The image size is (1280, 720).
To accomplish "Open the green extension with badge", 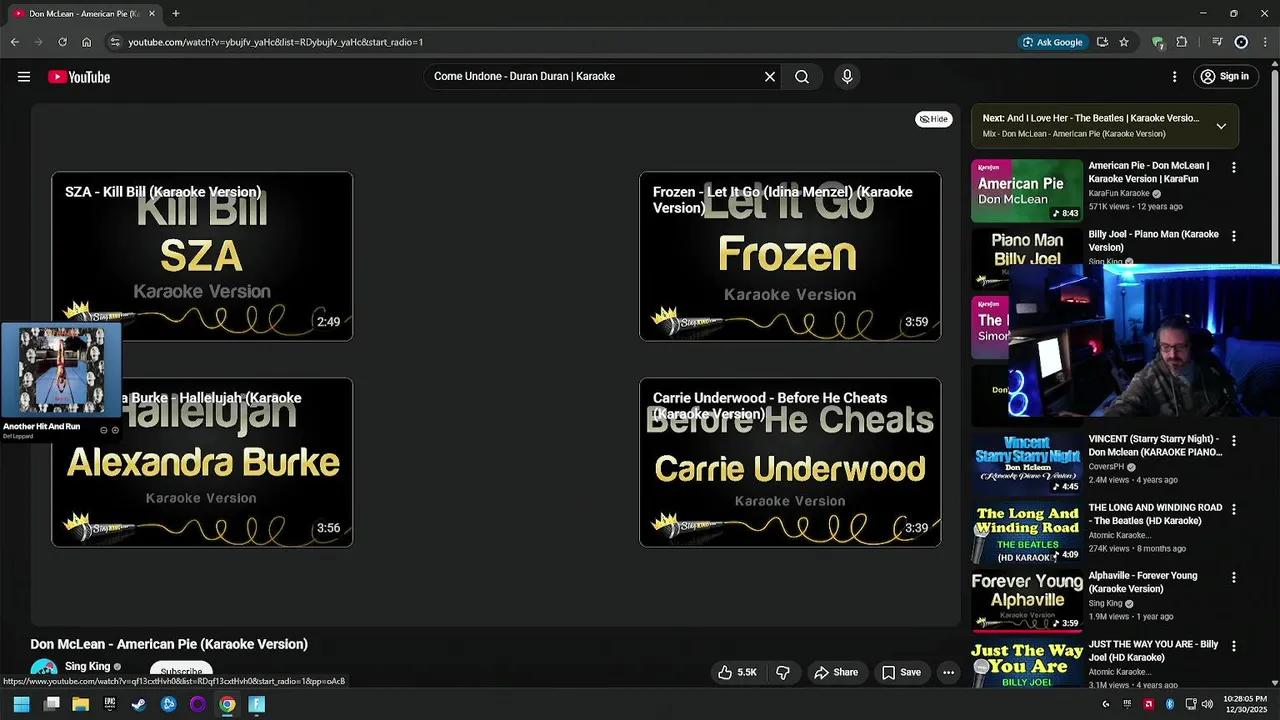I will point(1158,42).
